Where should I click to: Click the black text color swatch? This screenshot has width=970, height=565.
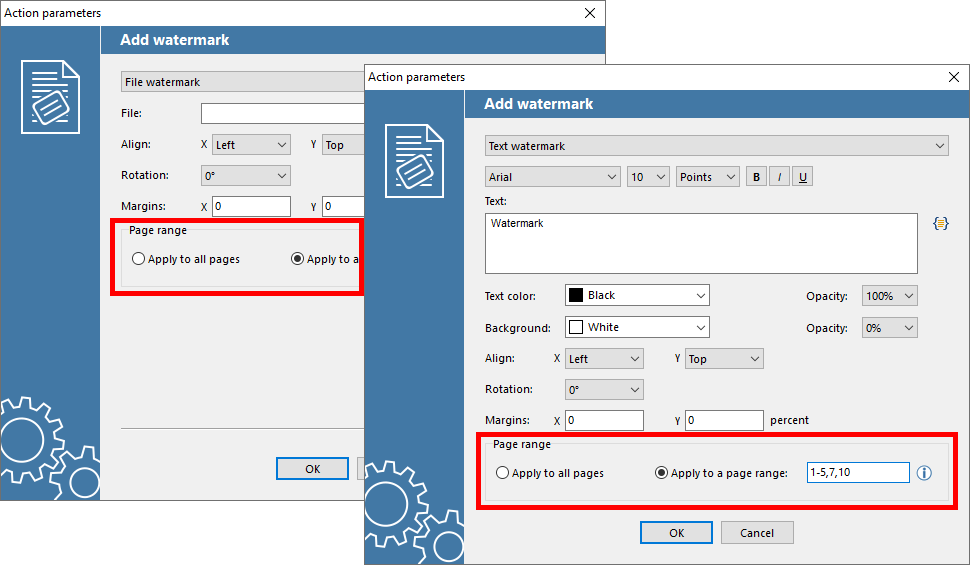[576, 295]
